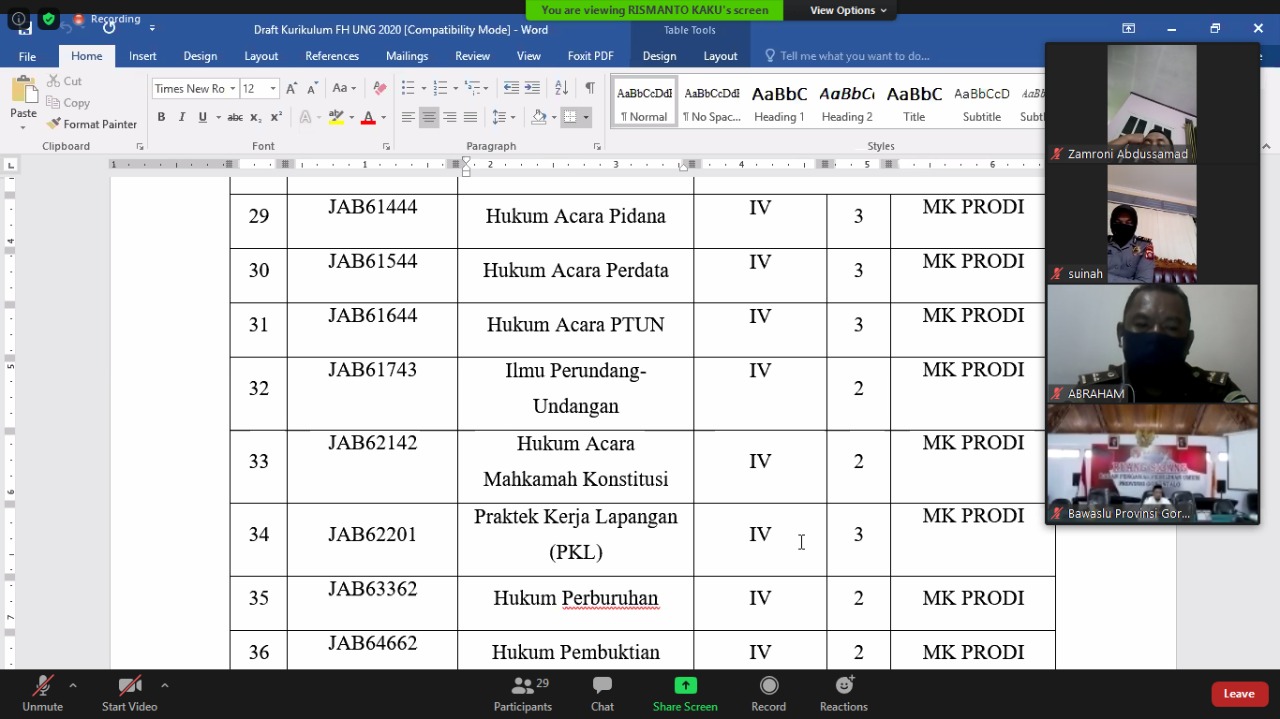Switch to the Insert ribbon tab

pos(143,56)
